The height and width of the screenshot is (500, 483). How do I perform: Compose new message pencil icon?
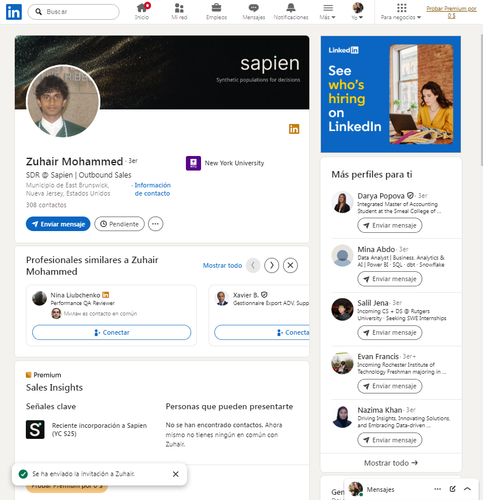(x=452, y=489)
